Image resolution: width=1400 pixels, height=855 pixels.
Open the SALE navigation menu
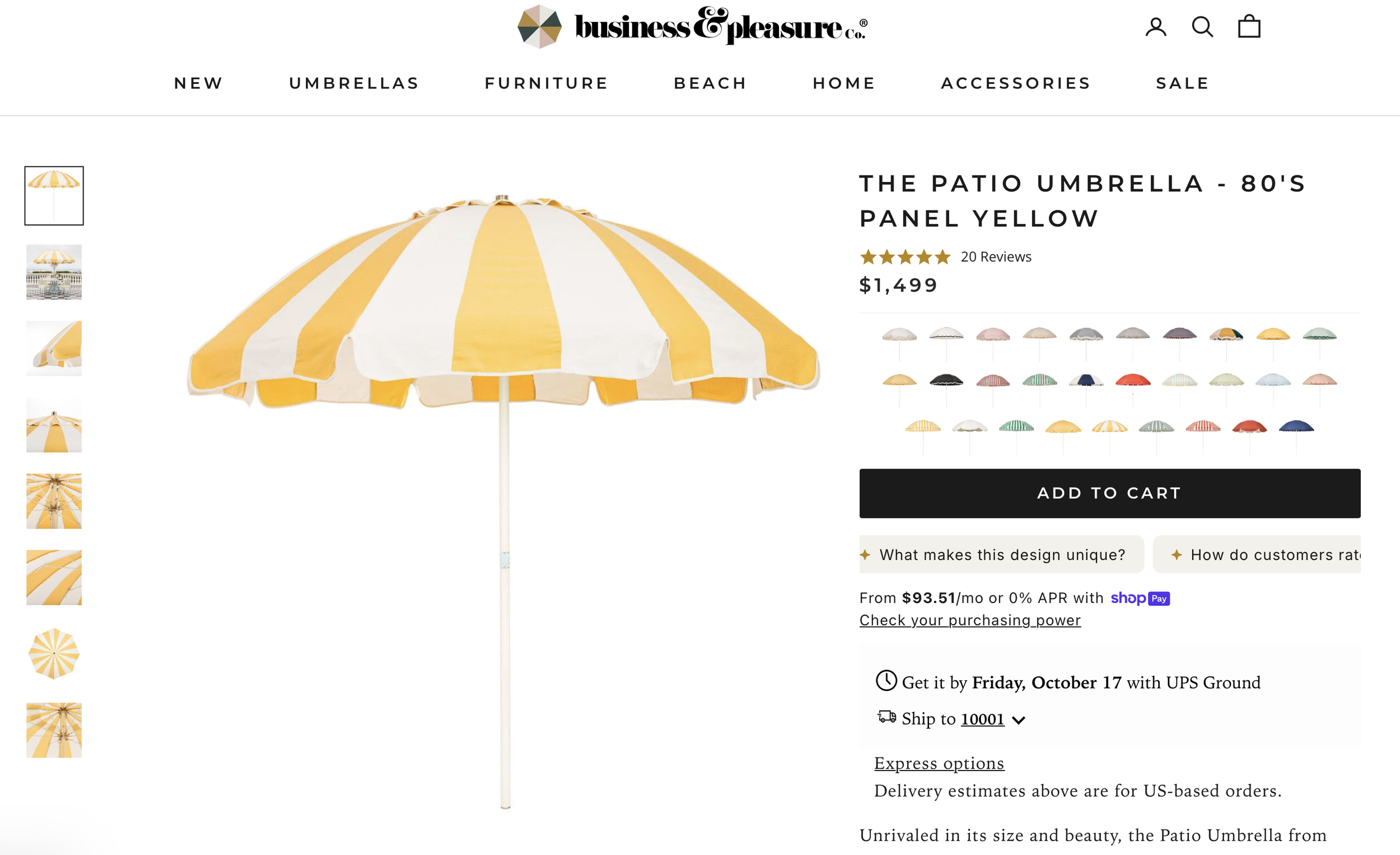pos(1182,83)
